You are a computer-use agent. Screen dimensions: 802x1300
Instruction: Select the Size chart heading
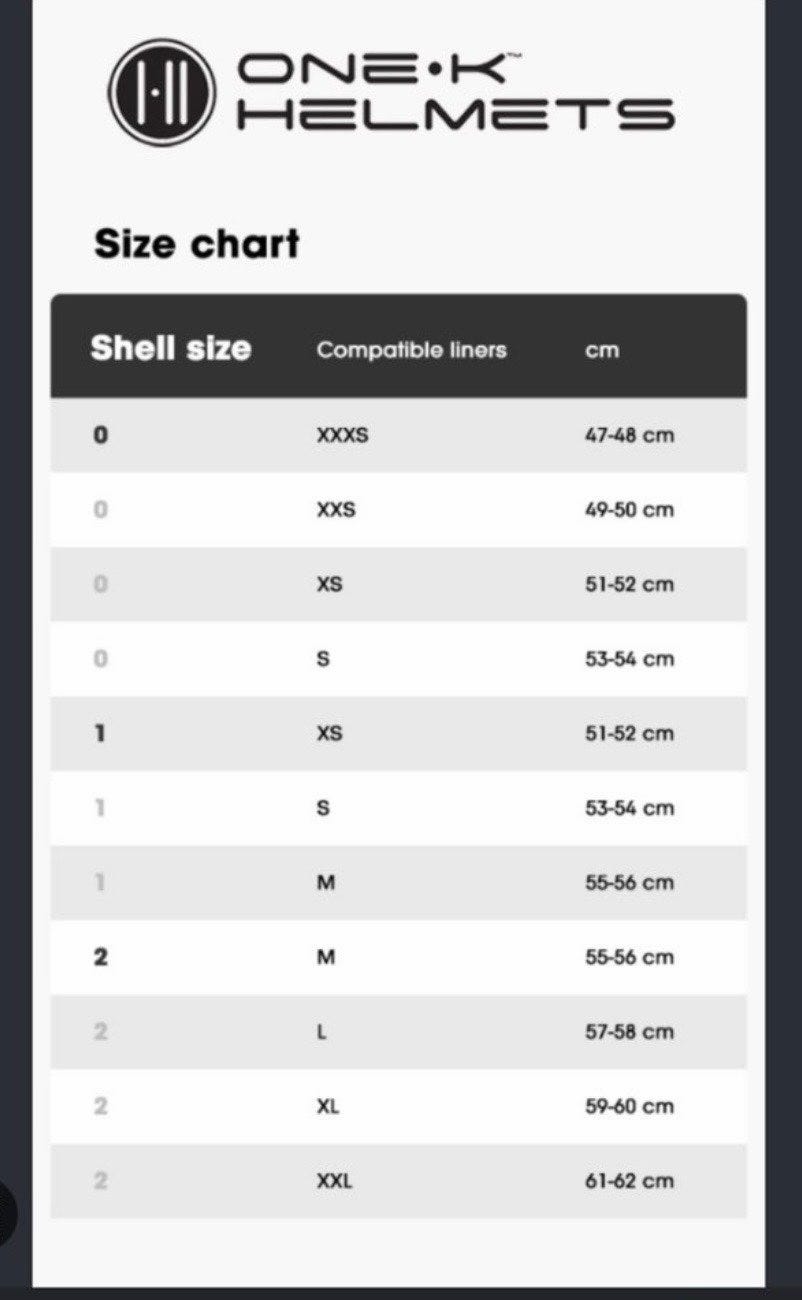(197, 243)
